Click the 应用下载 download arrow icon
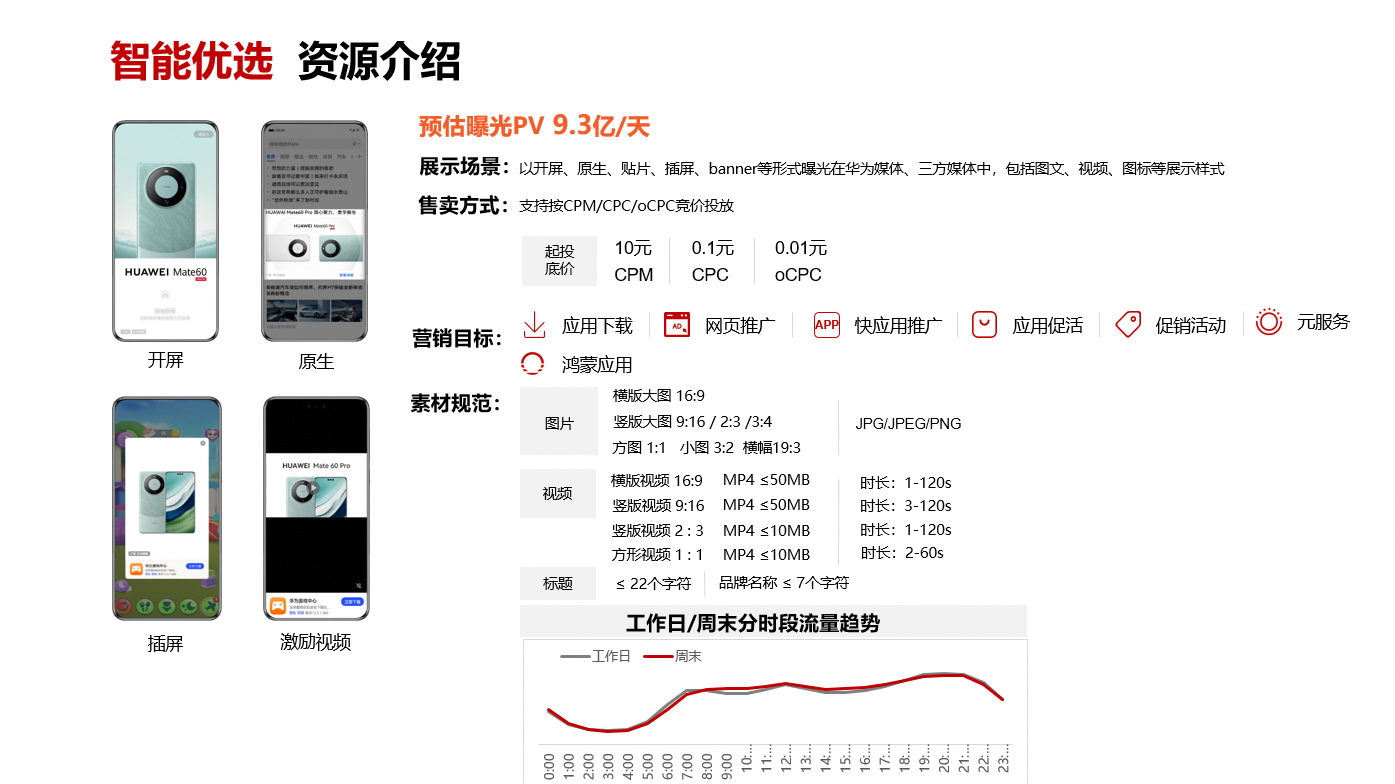 (535, 325)
